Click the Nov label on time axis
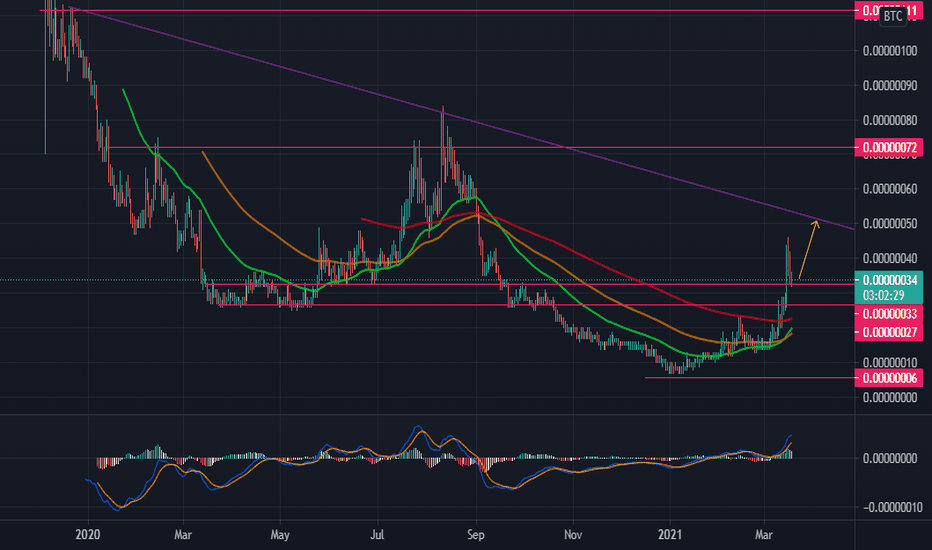The height and width of the screenshot is (550, 932). pos(572,535)
